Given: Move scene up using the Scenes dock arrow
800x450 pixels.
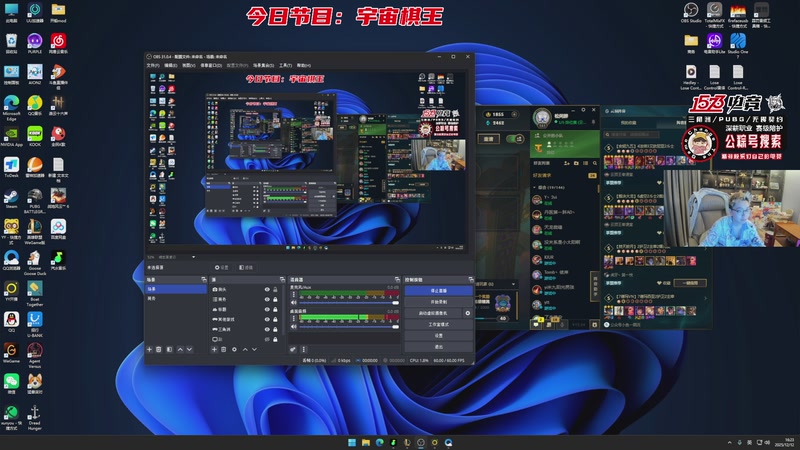Looking at the screenshot, I should (x=180, y=349).
